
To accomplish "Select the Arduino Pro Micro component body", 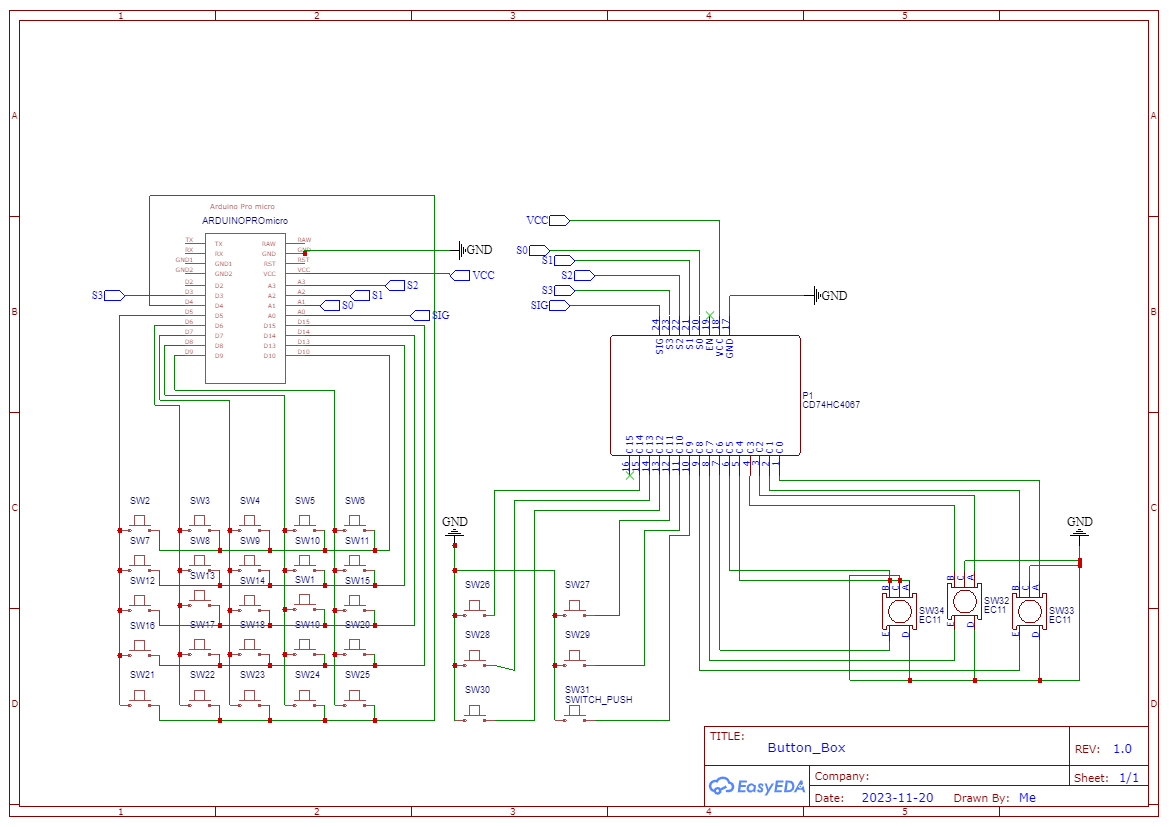I will point(245,309).
